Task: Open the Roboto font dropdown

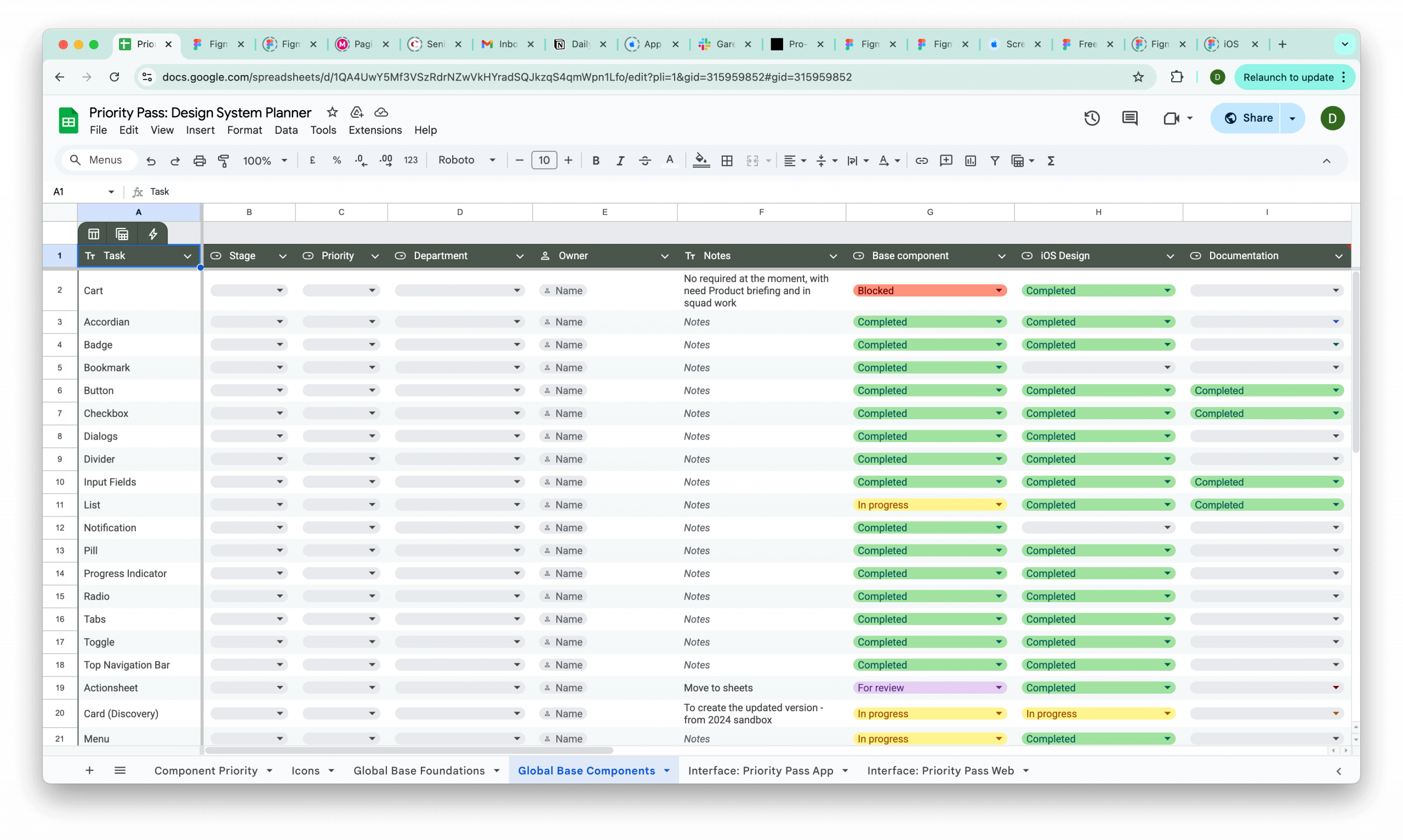Action: click(x=467, y=160)
